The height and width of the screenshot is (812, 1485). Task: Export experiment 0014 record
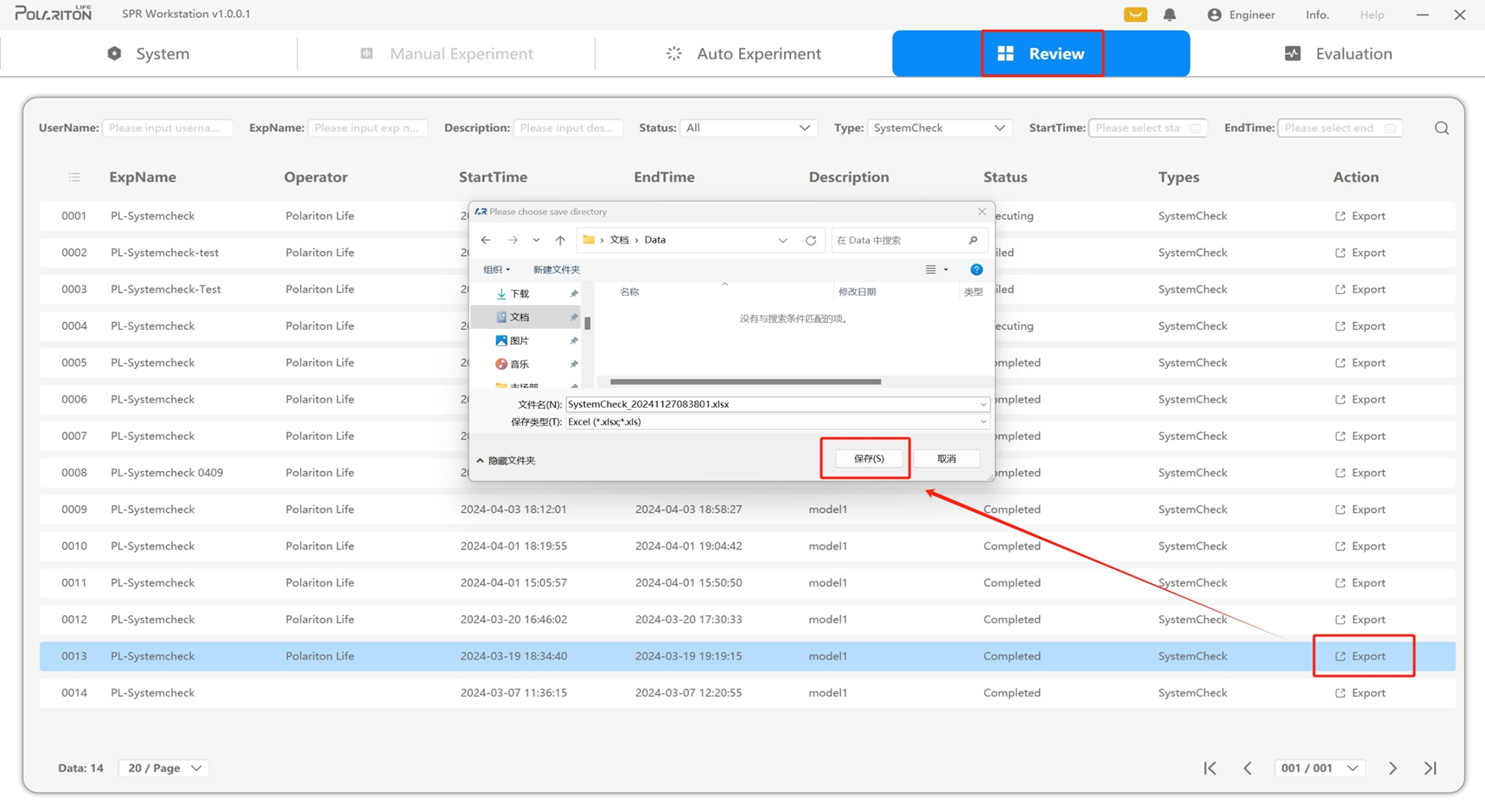(x=1360, y=692)
